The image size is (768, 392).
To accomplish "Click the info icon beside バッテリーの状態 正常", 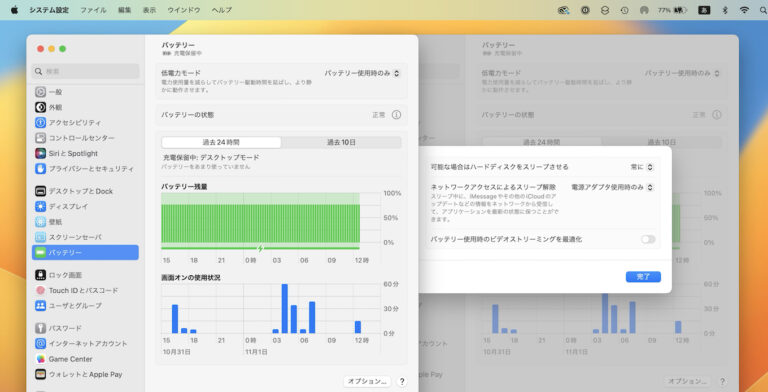I will (x=396, y=115).
